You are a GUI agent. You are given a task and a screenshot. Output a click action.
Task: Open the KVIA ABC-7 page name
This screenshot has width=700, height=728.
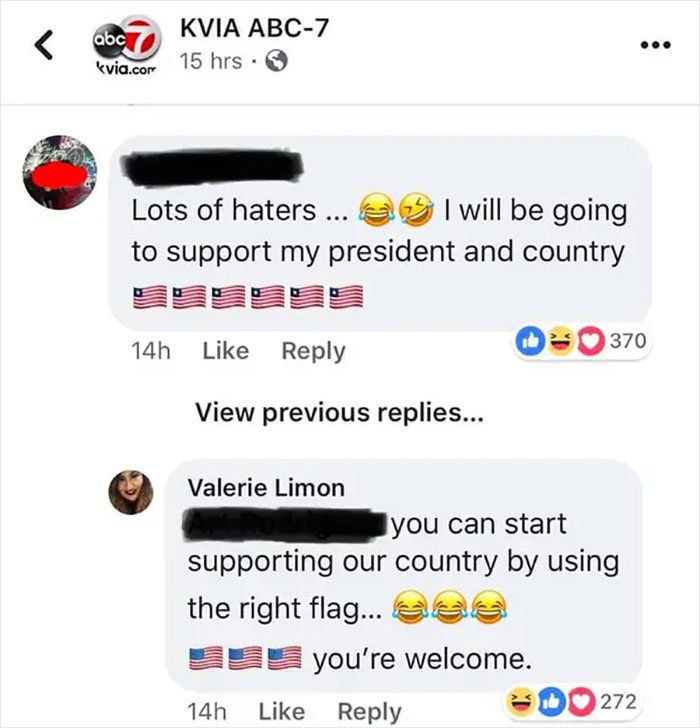click(254, 28)
